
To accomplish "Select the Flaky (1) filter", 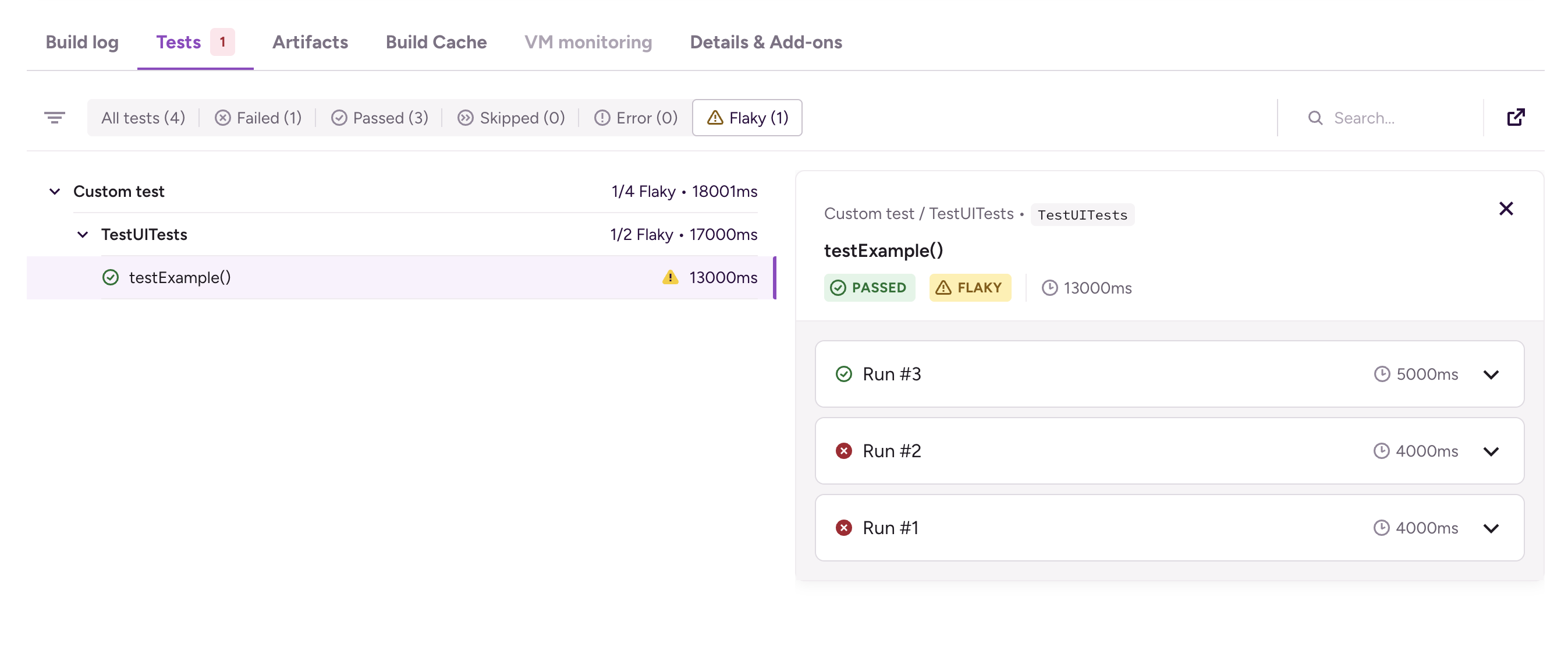I will [747, 118].
